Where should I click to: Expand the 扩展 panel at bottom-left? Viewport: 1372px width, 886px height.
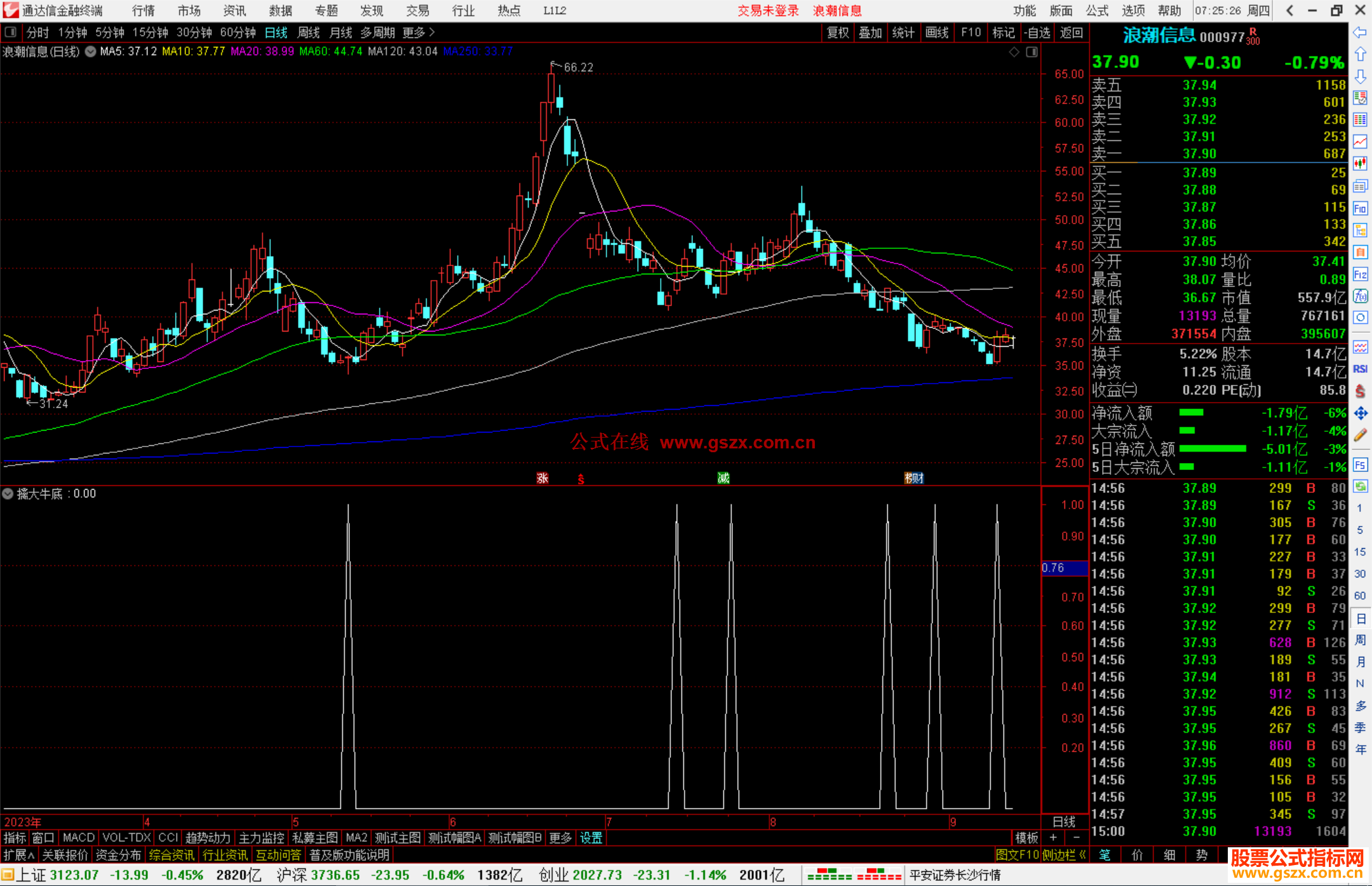[x=19, y=855]
